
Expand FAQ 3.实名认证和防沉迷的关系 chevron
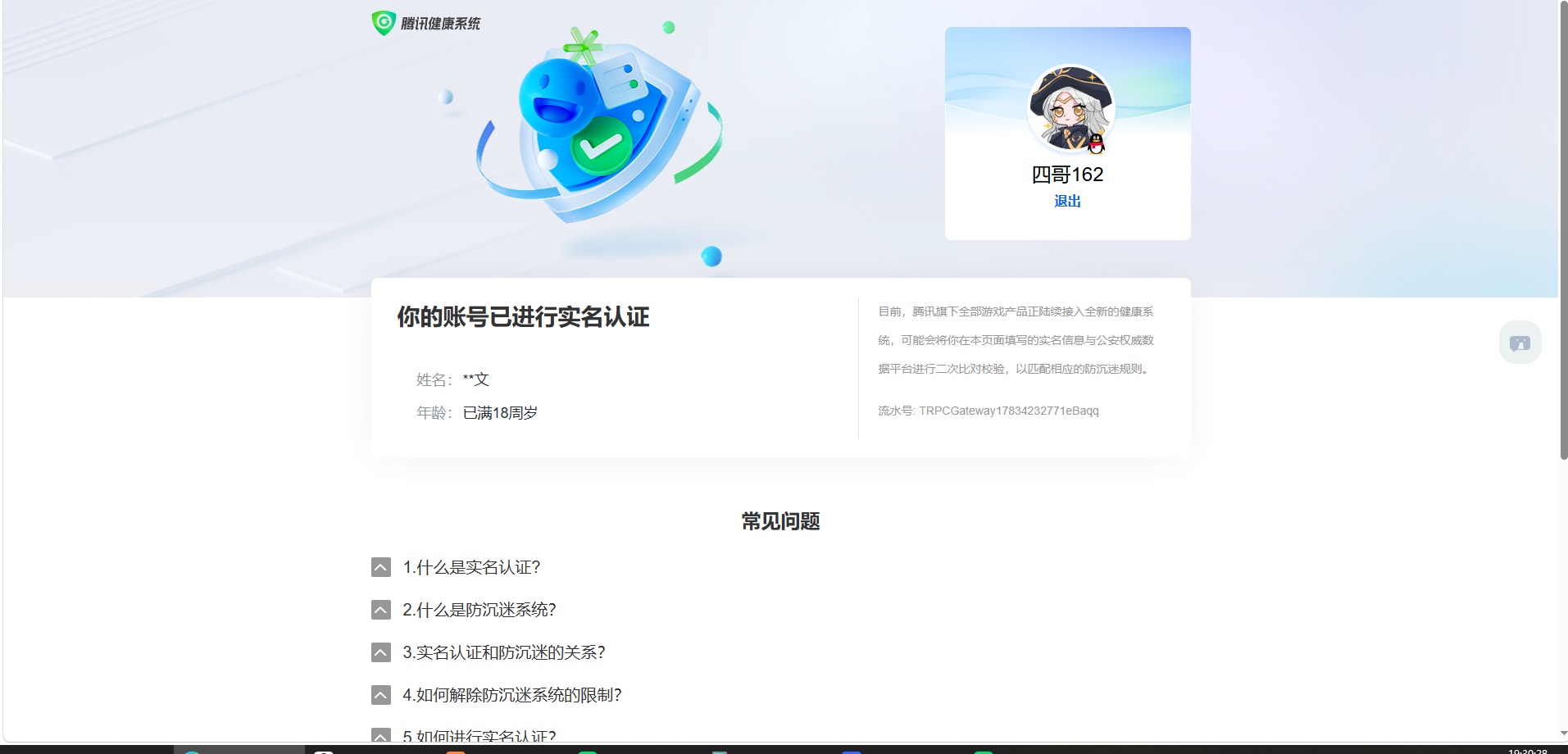click(x=381, y=652)
